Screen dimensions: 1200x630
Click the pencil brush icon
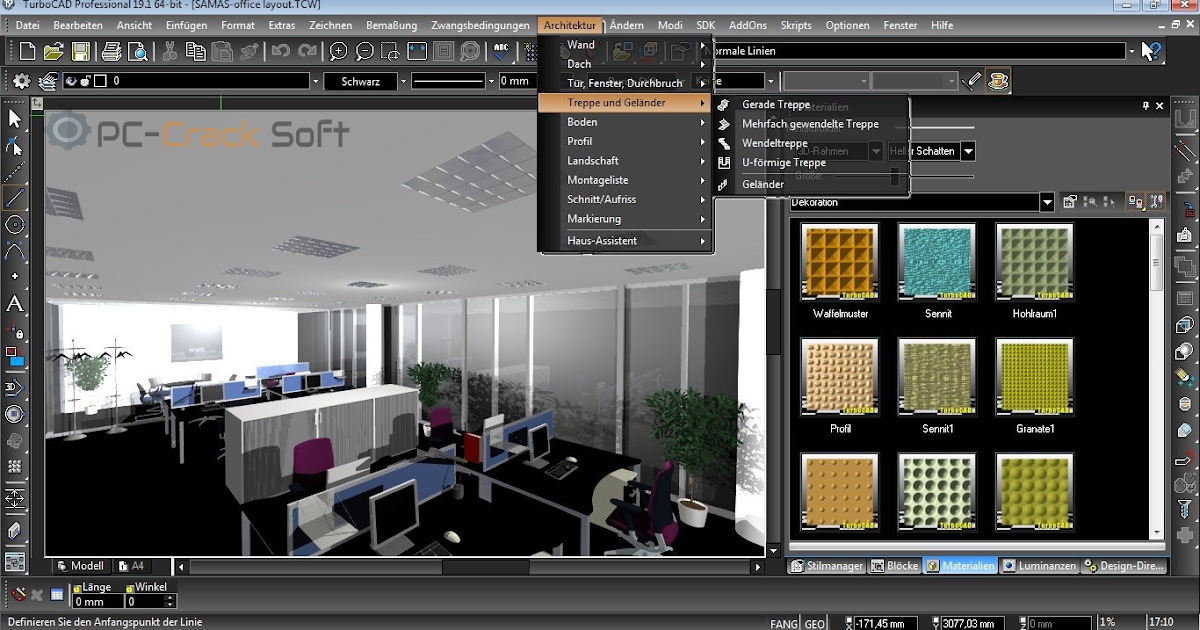click(x=972, y=81)
